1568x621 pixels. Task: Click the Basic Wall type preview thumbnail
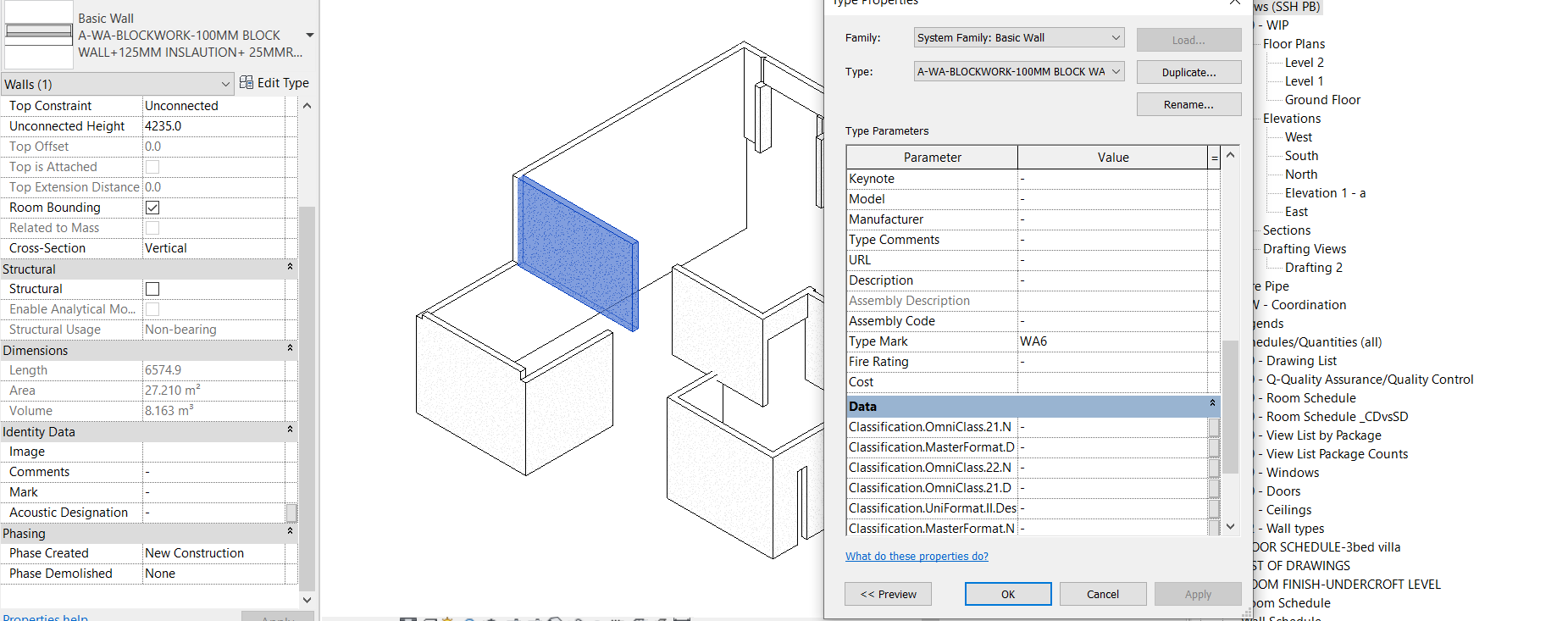(x=39, y=35)
